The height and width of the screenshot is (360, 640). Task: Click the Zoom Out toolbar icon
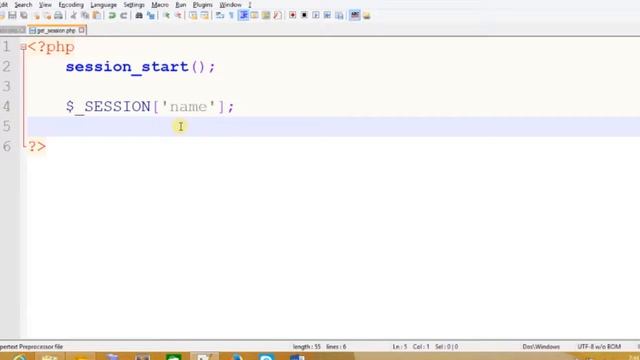coord(178,16)
